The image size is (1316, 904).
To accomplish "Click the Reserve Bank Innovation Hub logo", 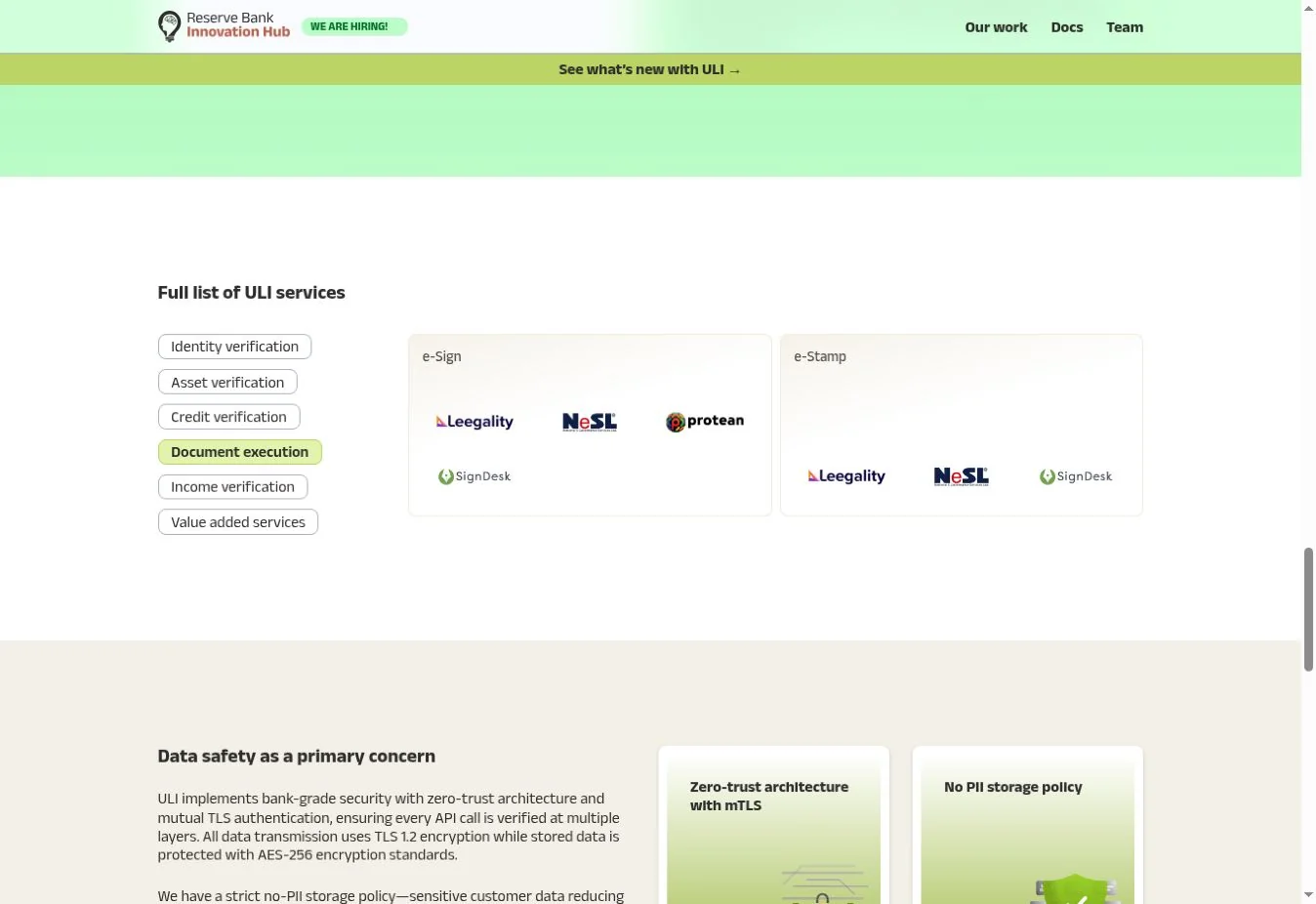I will coord(225,26).
